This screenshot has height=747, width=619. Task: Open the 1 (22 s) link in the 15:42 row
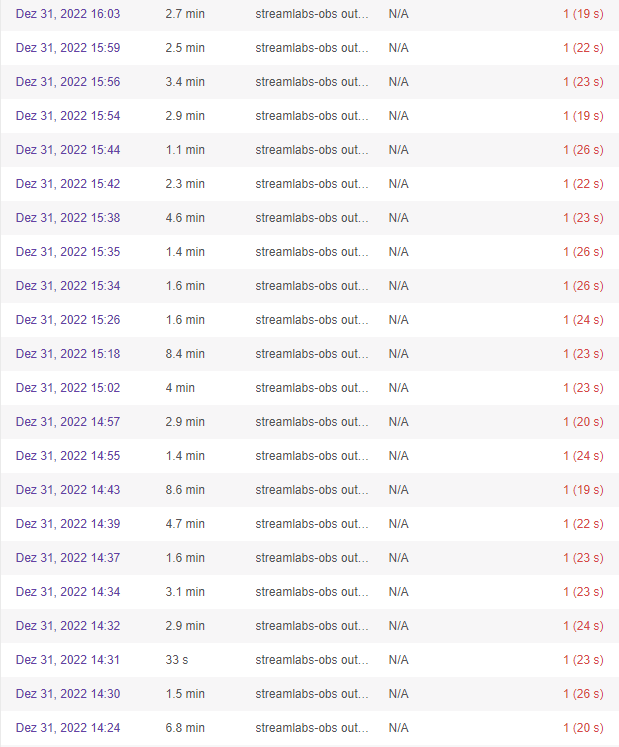583,184
